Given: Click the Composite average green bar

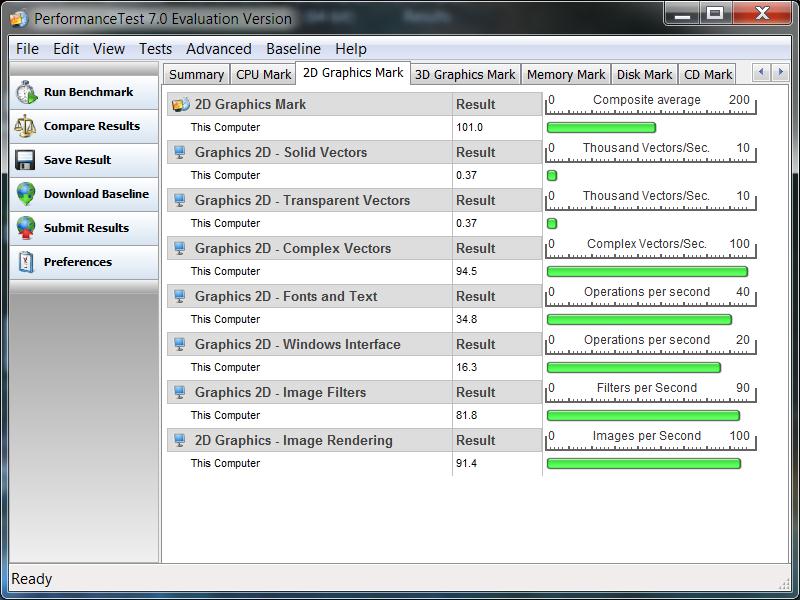Looking at the screenshot, I should pos(601,128).
